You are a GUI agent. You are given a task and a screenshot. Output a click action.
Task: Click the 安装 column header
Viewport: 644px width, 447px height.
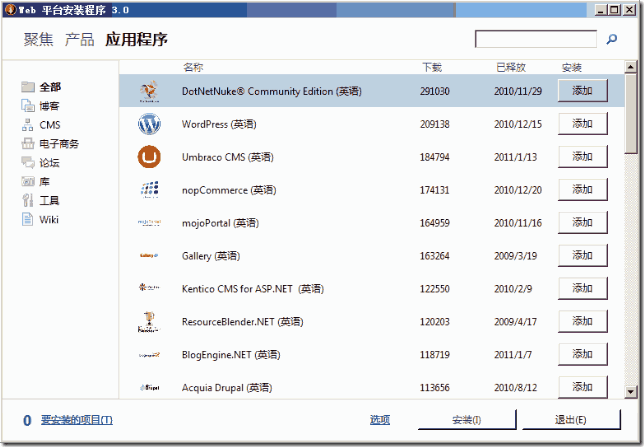[572, 67]
